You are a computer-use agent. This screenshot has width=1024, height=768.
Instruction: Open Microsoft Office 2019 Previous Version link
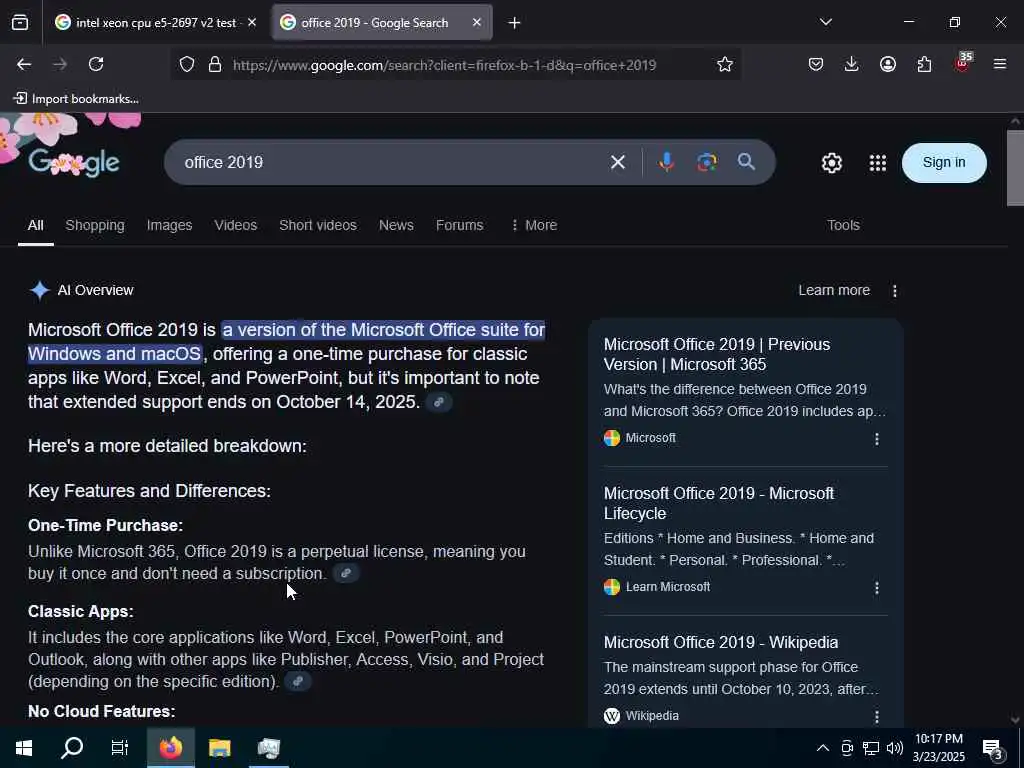pos(716,354)
